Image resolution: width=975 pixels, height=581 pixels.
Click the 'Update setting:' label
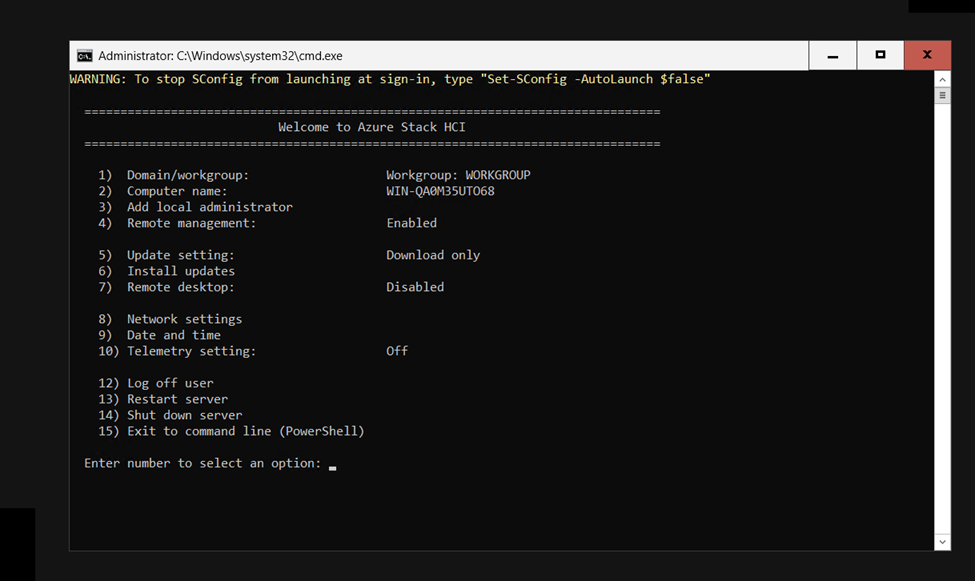[181, 255]
